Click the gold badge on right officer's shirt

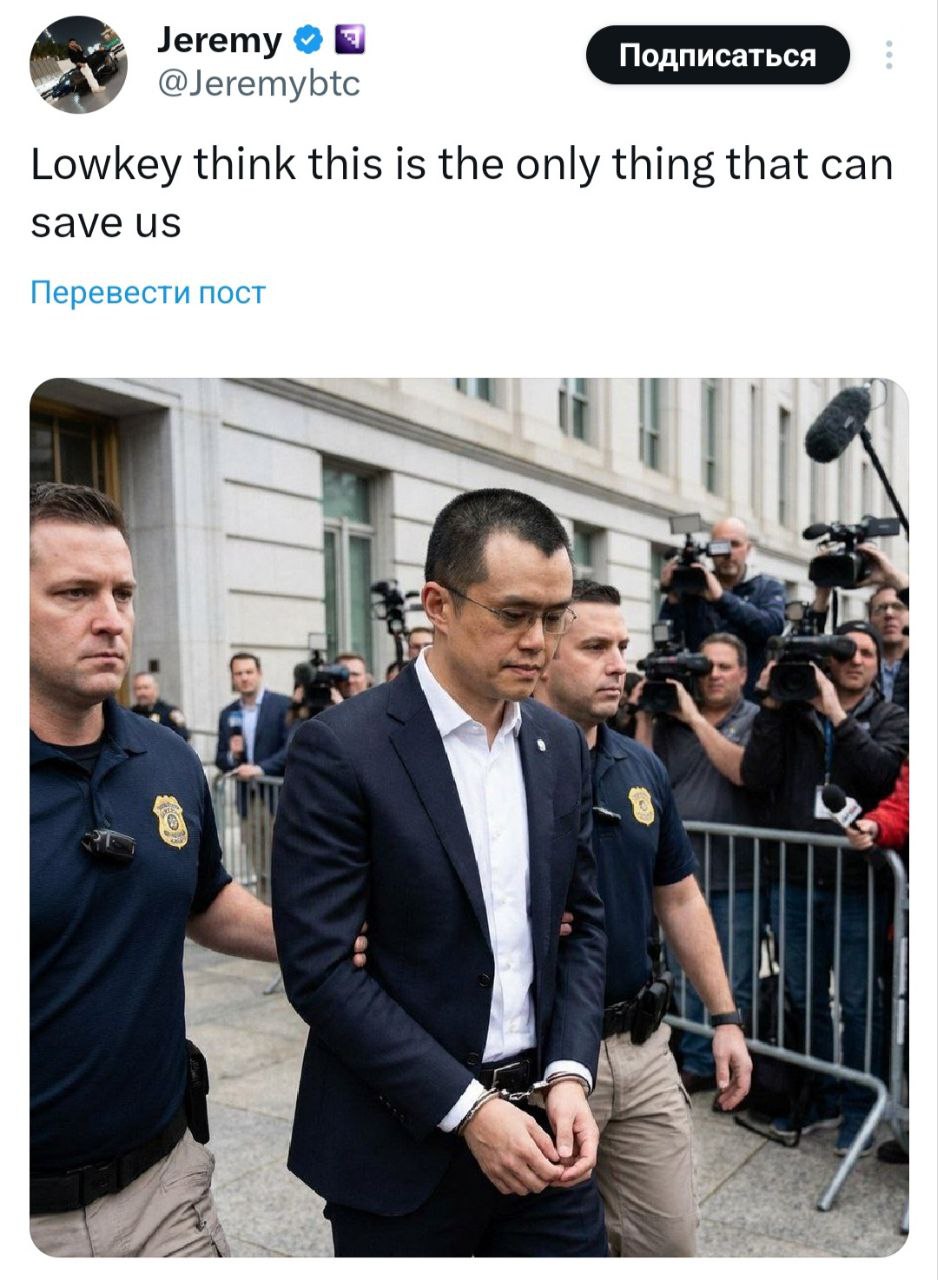pos(641,805)
